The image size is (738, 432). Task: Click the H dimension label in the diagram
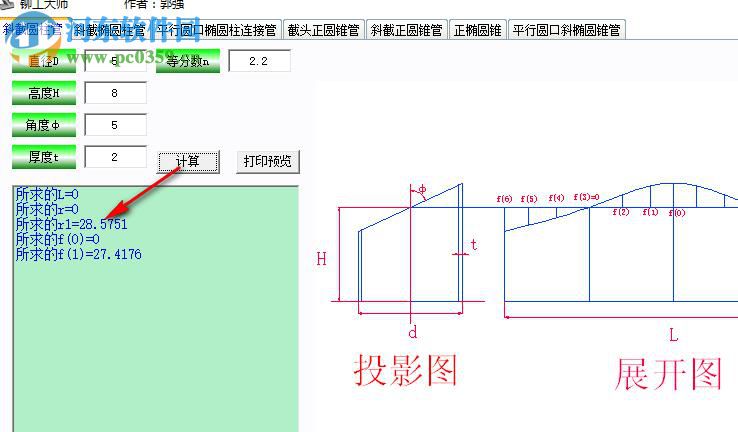tap(321, 259)
